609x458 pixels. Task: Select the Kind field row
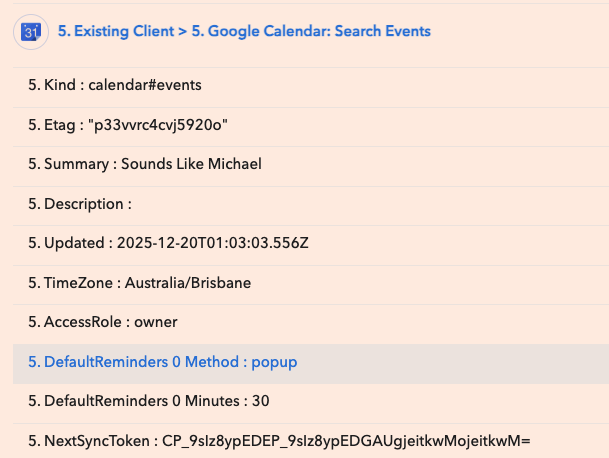pos(115,85)
